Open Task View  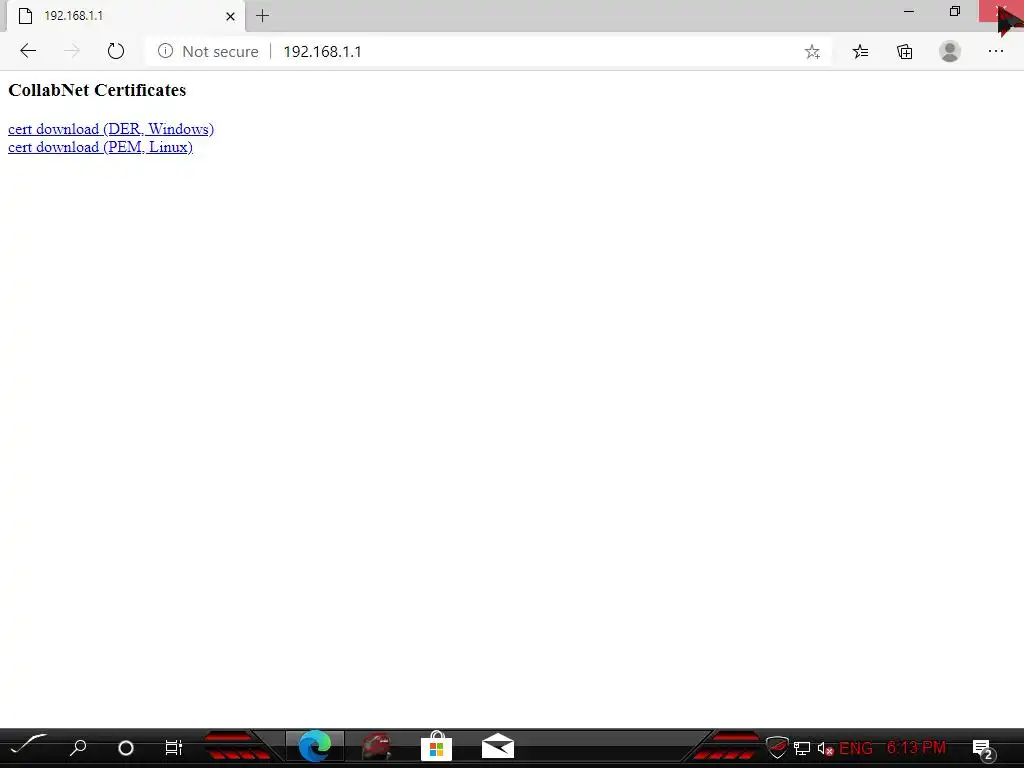(174, 747)
